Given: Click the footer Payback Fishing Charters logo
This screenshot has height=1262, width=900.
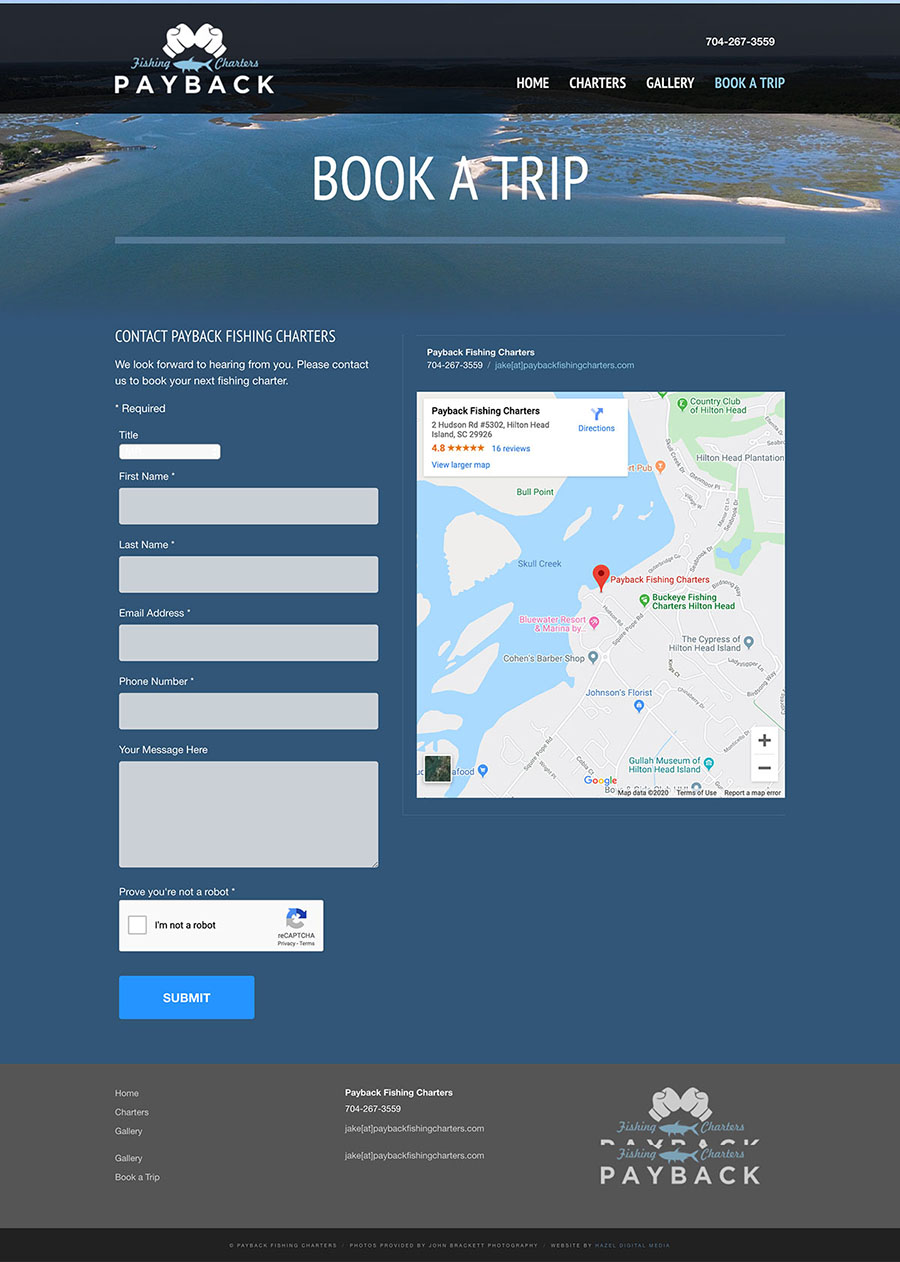Looking at the screenshot, I should (680, 1136).
